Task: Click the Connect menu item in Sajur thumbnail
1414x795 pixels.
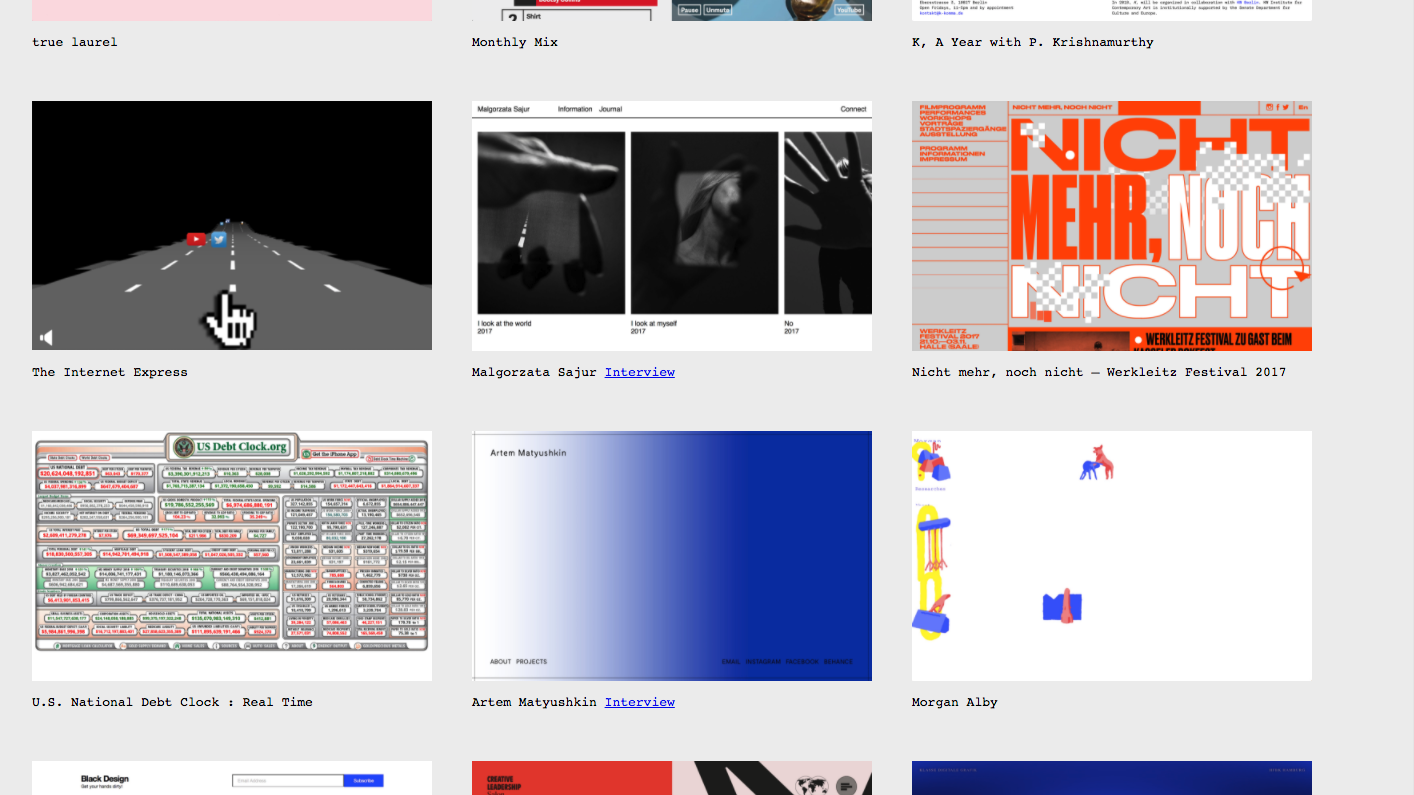Action: (853, 109)
